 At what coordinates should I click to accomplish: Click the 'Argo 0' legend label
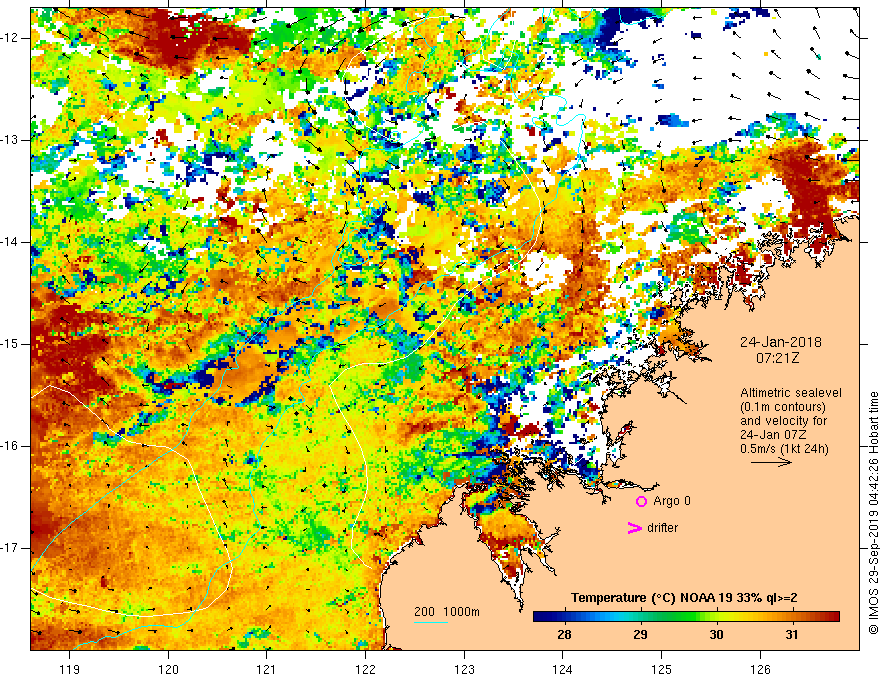(x=672, y=501)
